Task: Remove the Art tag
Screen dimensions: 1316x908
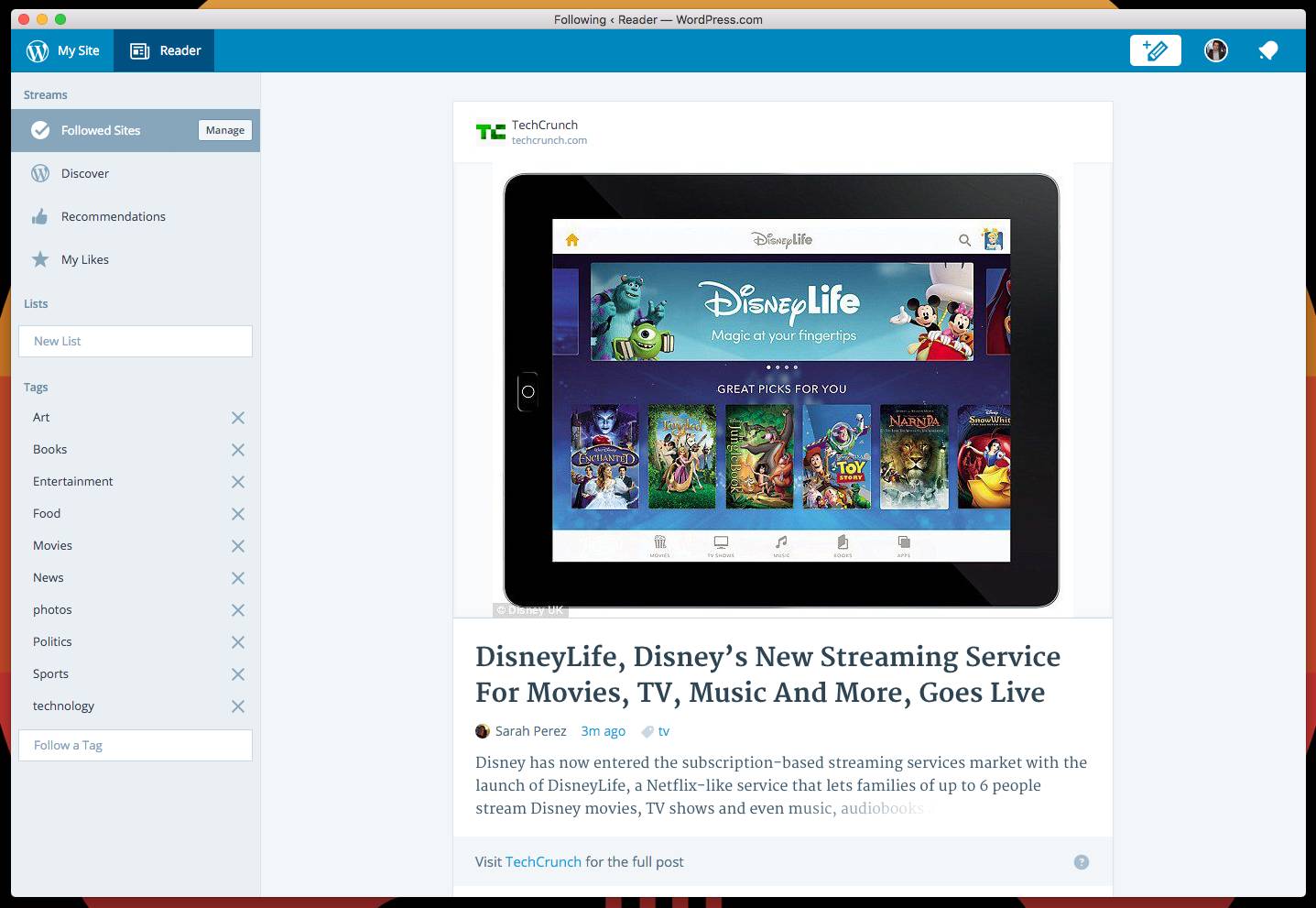Action: [238, 418]
